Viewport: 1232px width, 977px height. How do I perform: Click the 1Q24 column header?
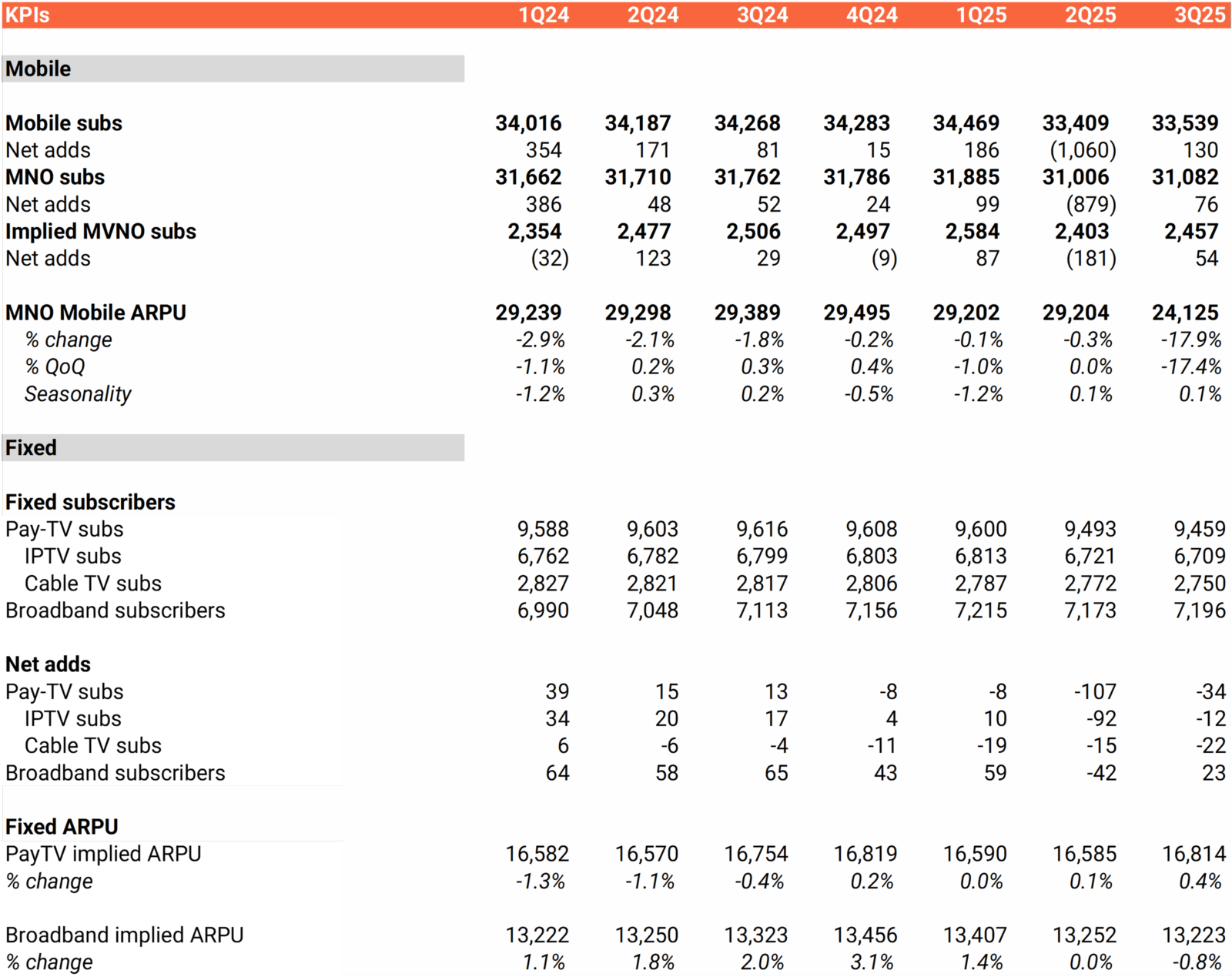click(x=543, y=15)
